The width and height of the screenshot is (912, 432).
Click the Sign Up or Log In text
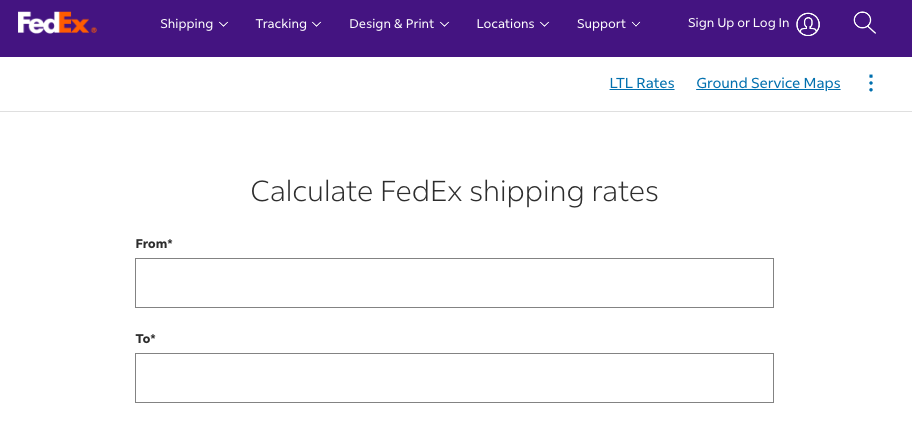[x=739, y=23]
